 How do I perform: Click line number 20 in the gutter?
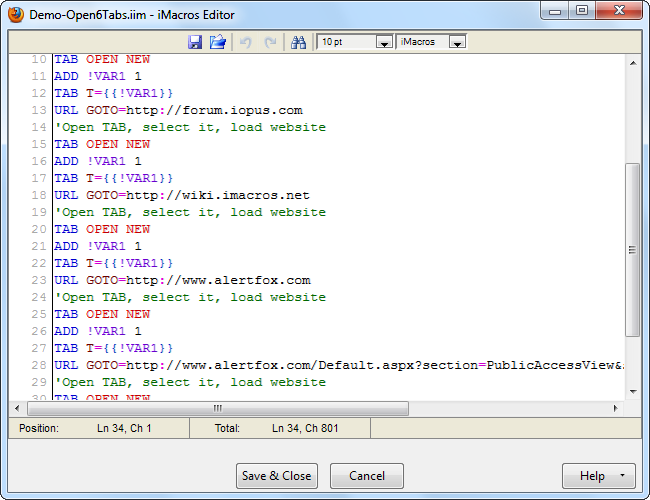click(39, 229)
